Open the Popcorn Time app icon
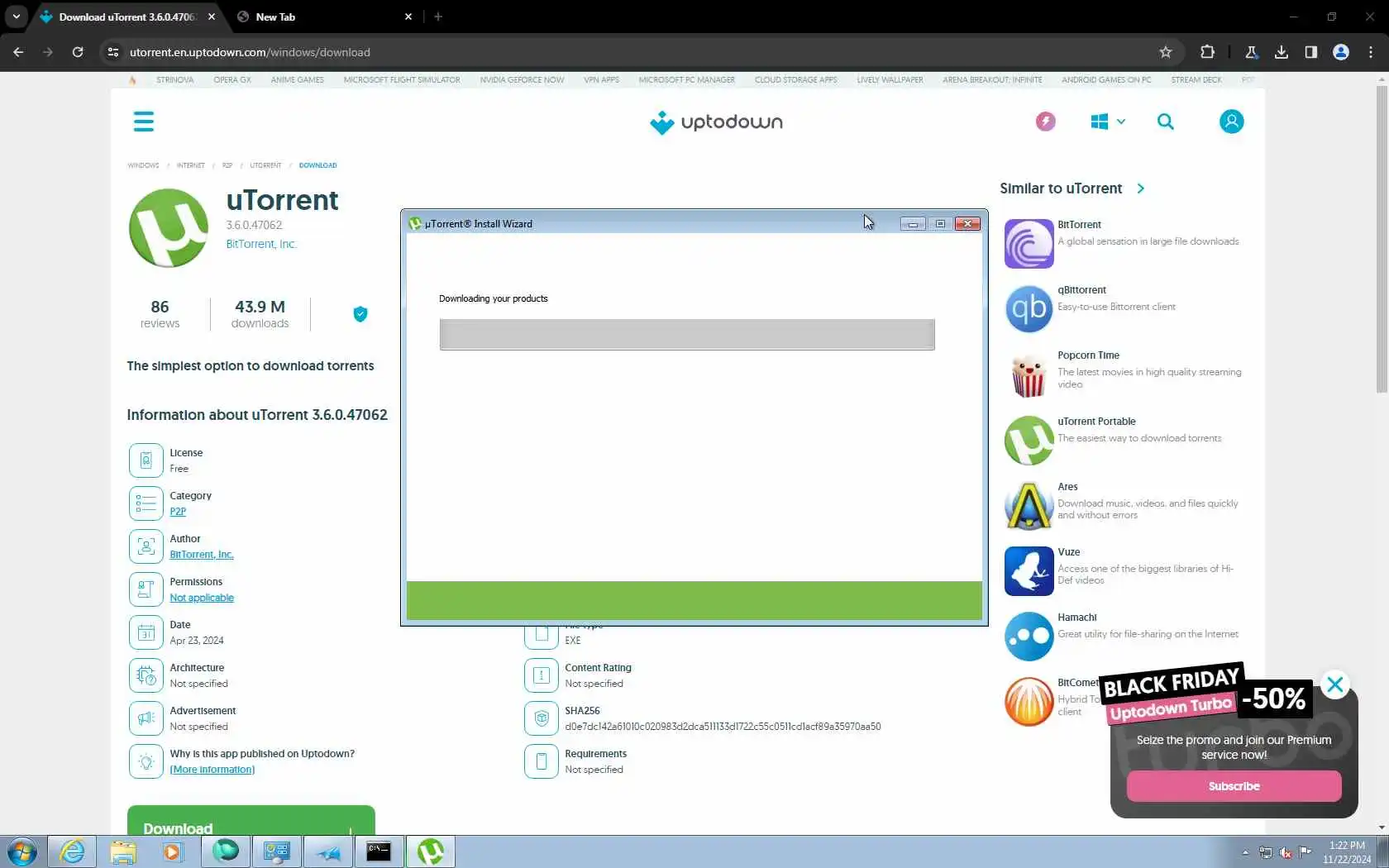The image size is (1389, 868). (x=1029, y=374)
